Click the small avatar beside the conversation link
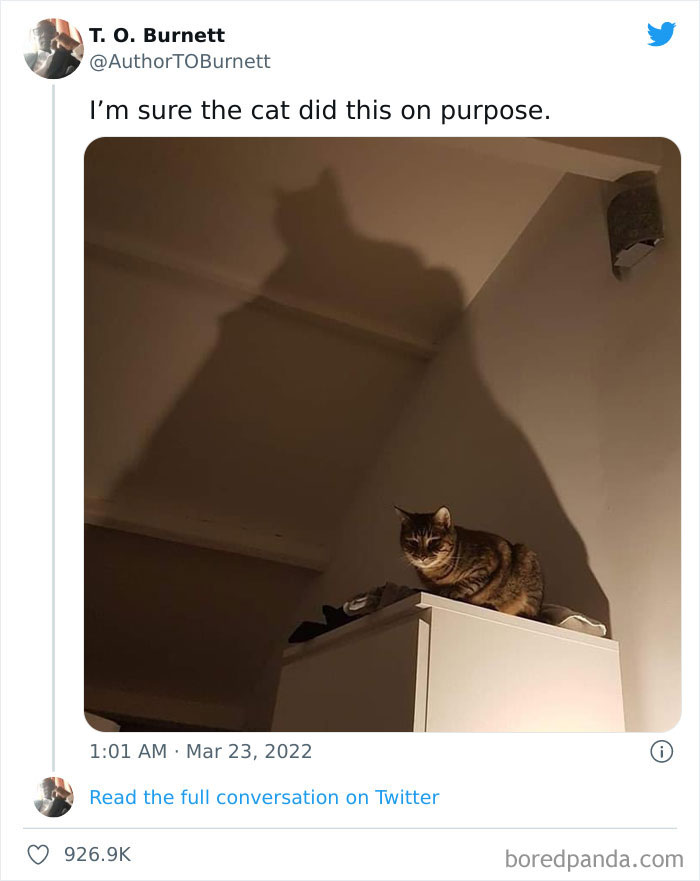The height and width of the screenshot is (881, 700). (x=56, y=797)
